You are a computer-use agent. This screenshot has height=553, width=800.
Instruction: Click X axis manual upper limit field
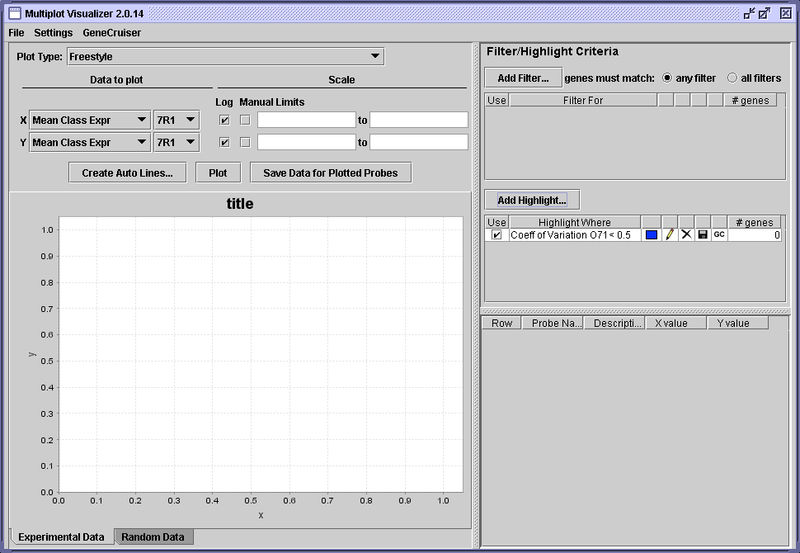click(x=419, y=120)
